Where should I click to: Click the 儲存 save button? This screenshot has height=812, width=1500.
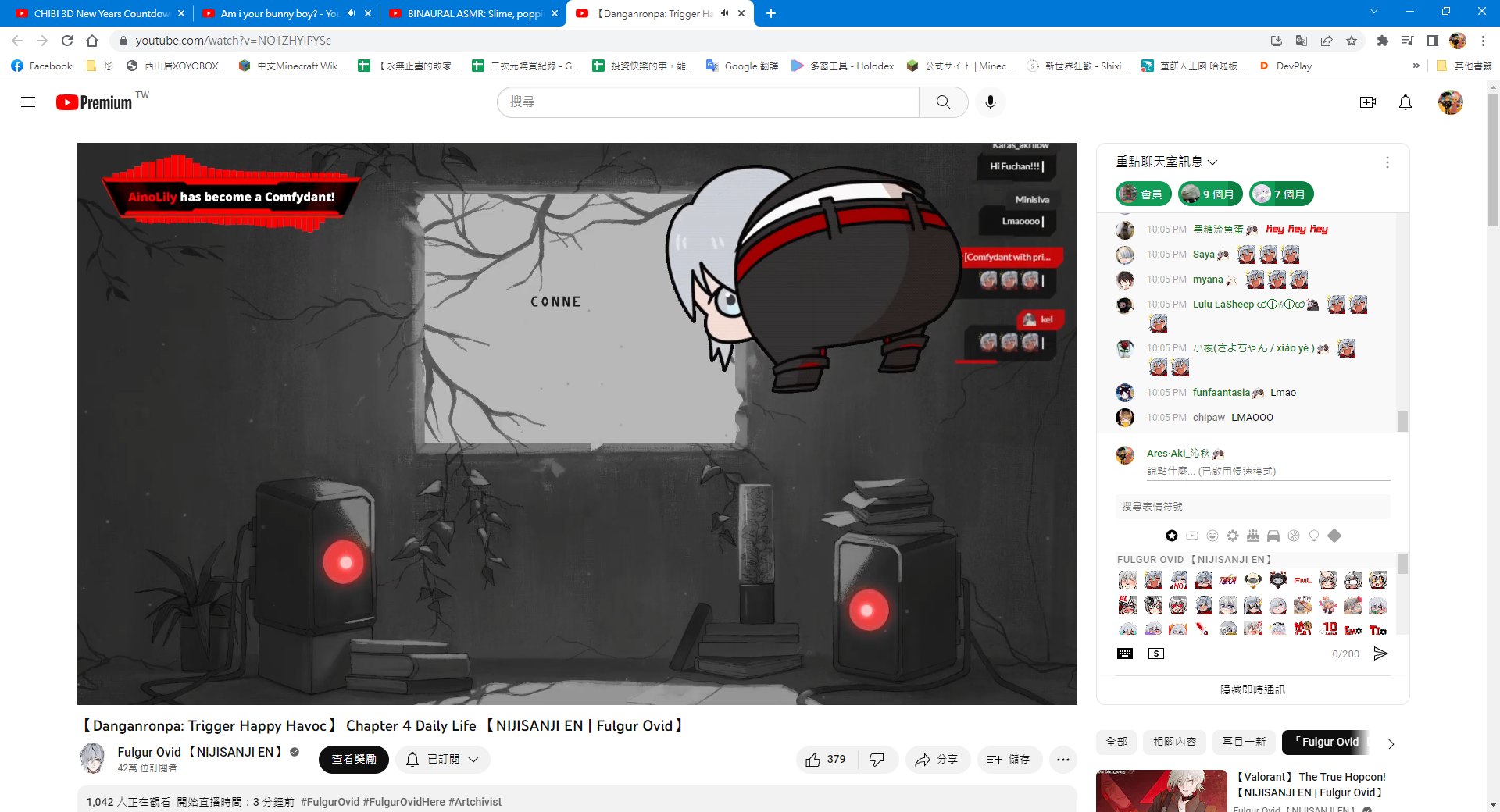click(x=1009, y=760)
